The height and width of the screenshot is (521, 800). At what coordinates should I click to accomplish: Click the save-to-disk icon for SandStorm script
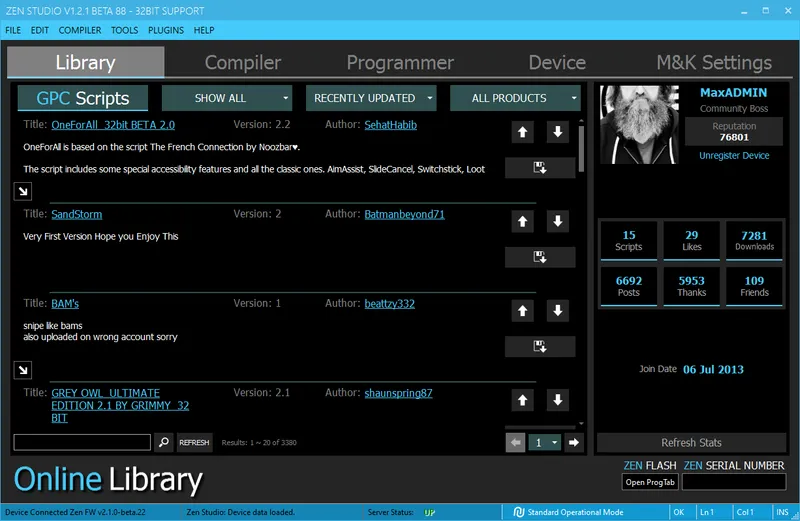tap(540, 258)
